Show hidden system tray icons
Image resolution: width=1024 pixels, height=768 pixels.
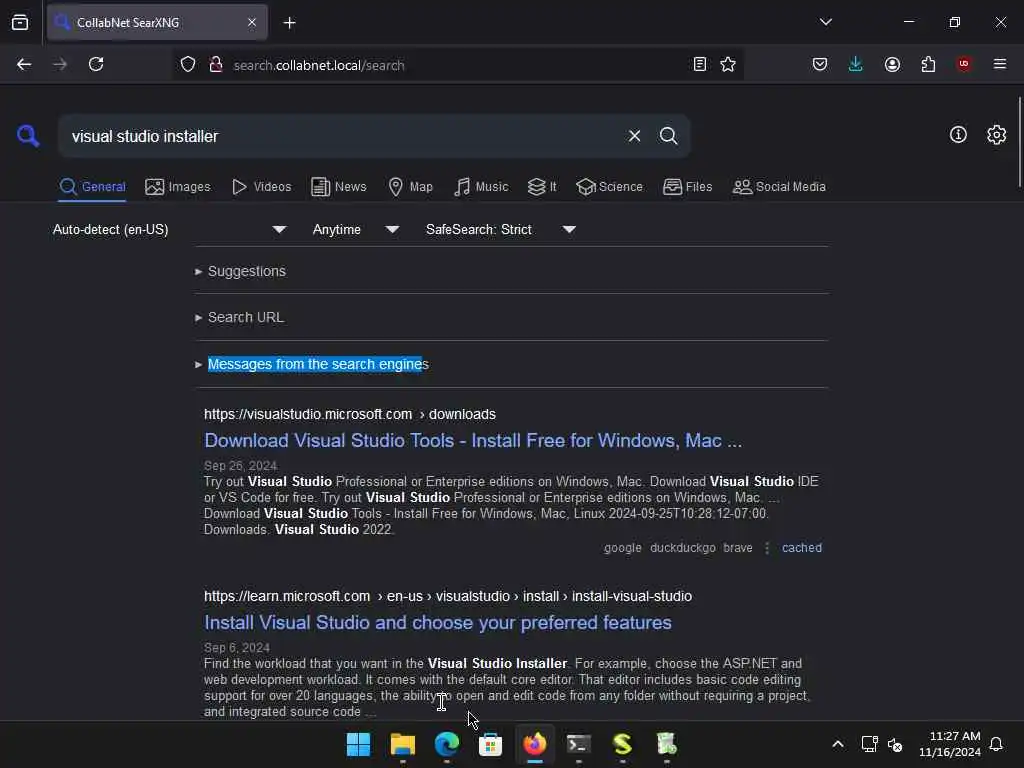[x=838, y=744]
